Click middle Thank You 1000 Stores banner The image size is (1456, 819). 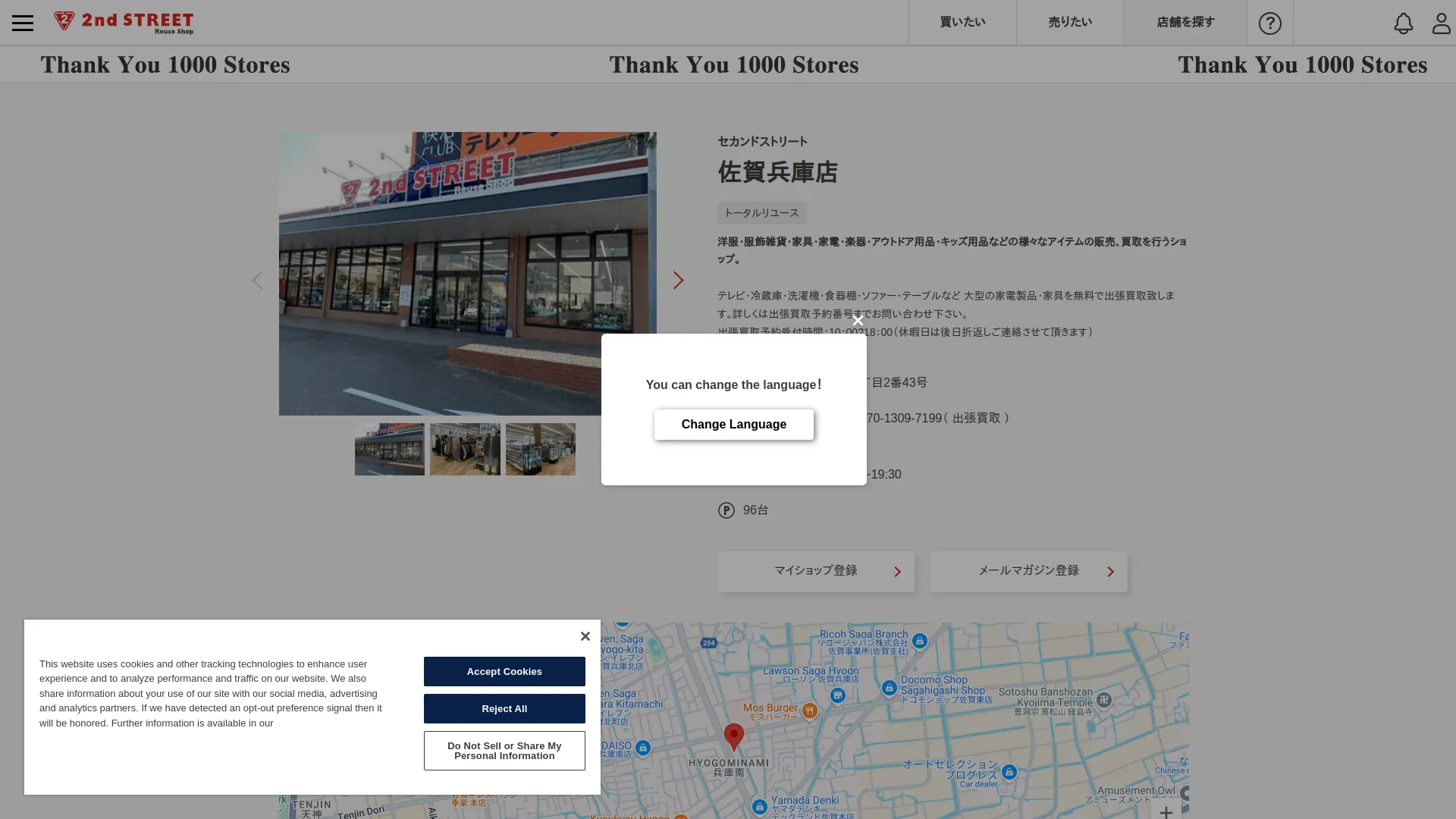[734, 65]
